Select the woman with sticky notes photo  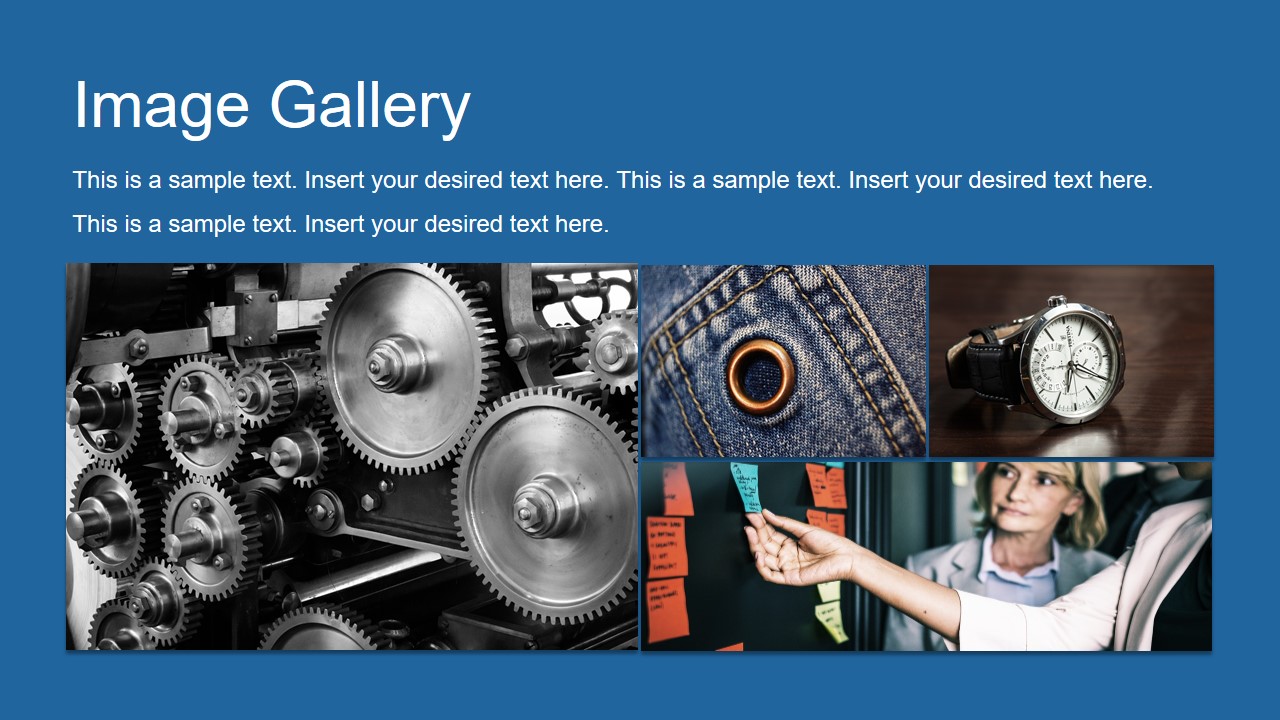pyautogui.click(x=926, y=556)
